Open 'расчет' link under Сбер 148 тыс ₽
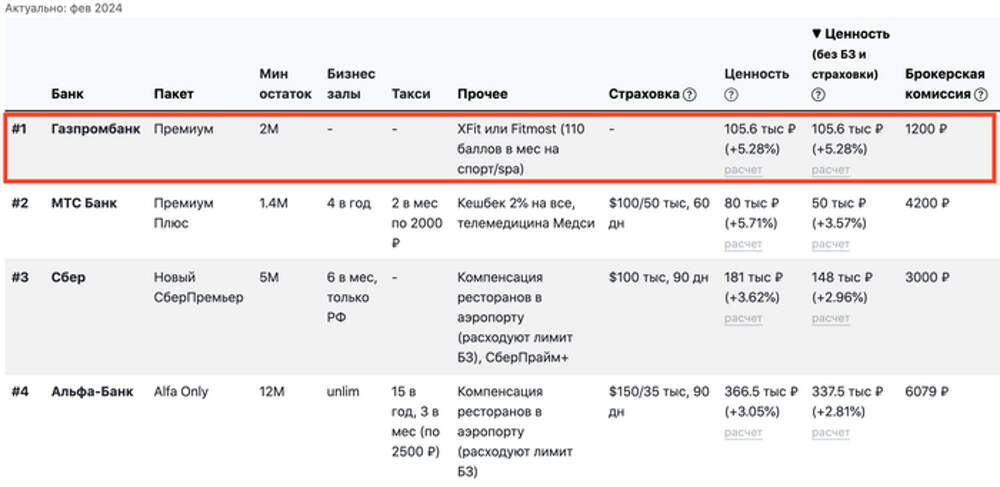The width and height of the screenshot is (1000, 487). click(830, 318)
